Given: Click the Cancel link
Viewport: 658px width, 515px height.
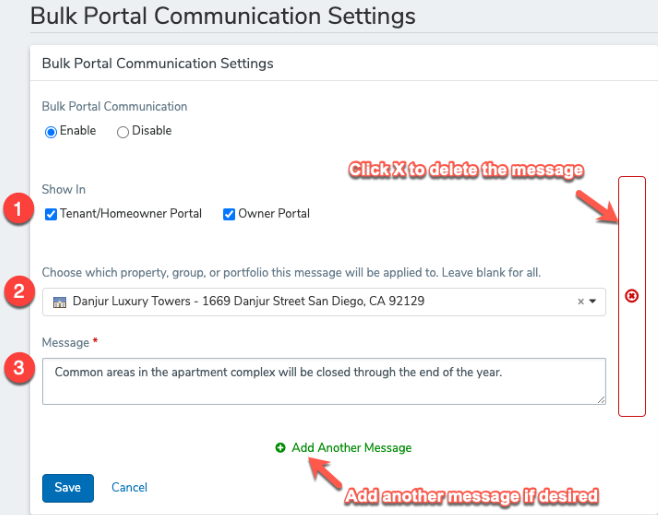Looking at the screenshot, I should tap(129, 487).
